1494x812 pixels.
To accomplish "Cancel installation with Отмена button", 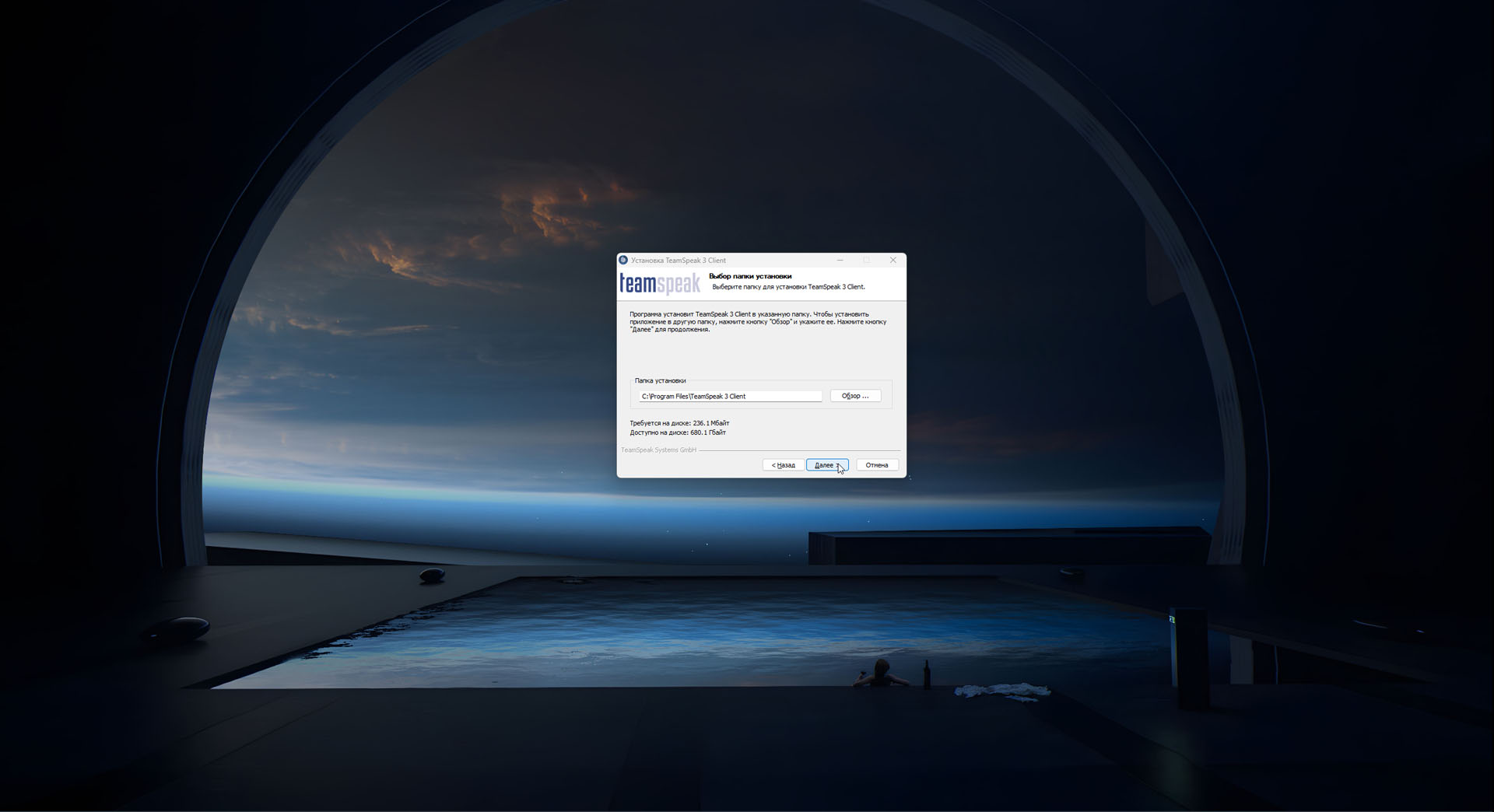I will (x=877, y=465).
